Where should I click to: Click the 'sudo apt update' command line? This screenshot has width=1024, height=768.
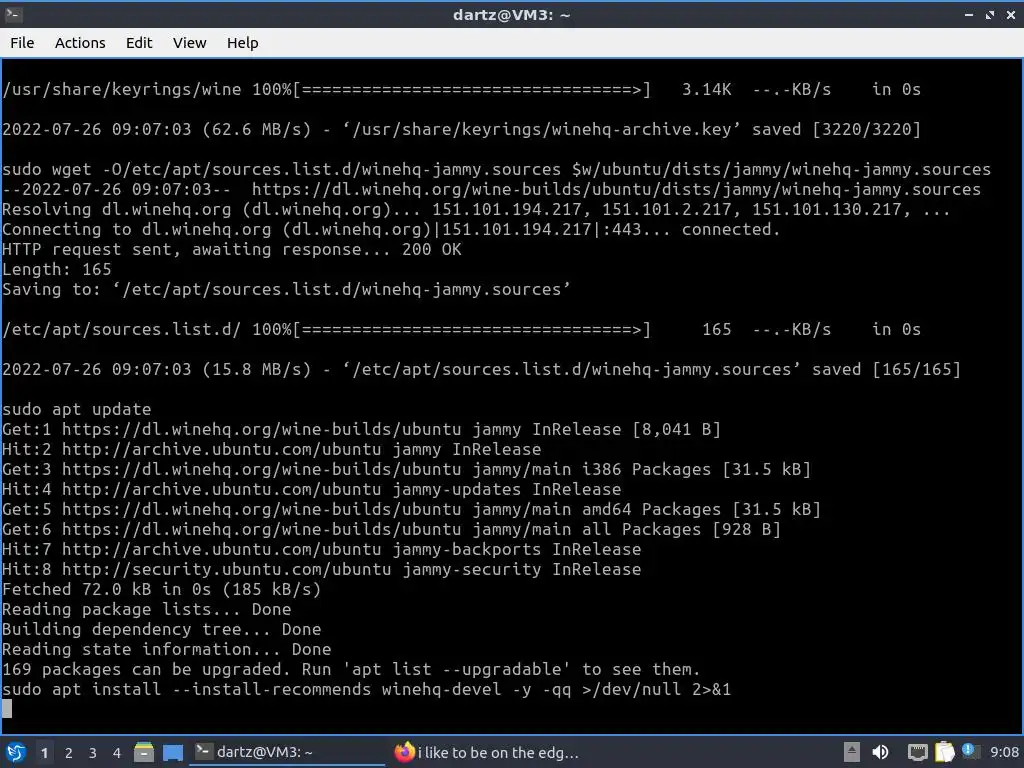click(76, 409)
